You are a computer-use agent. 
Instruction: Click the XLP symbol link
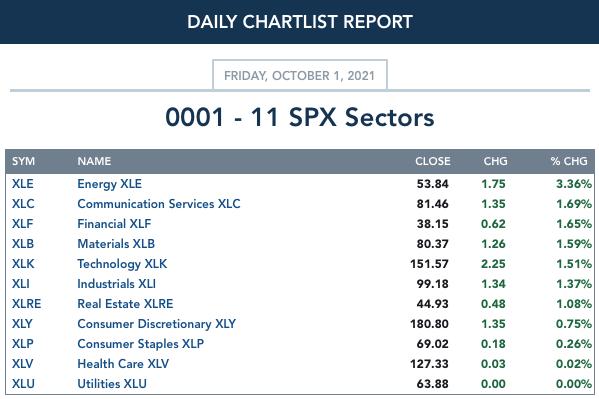pos(23,344)
